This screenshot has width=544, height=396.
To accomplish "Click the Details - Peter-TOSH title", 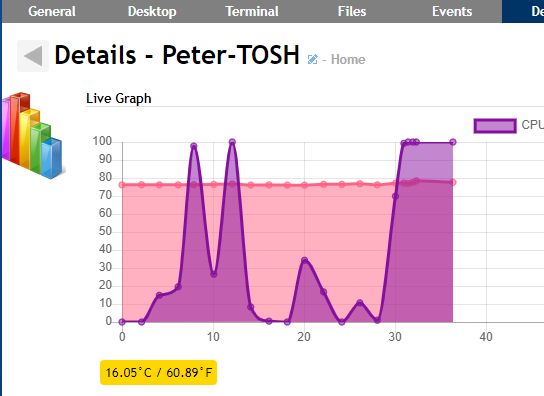I will 177,55.
